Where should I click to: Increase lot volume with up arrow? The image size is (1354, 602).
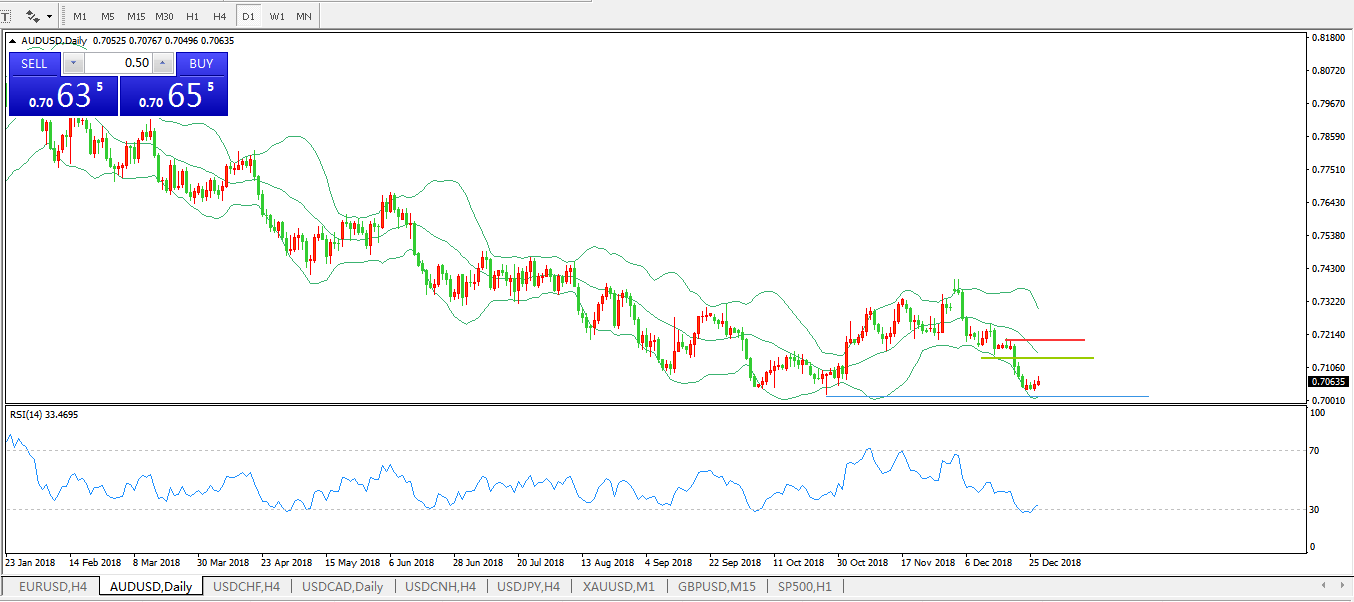pyautogui.click(x=163, y=63)
